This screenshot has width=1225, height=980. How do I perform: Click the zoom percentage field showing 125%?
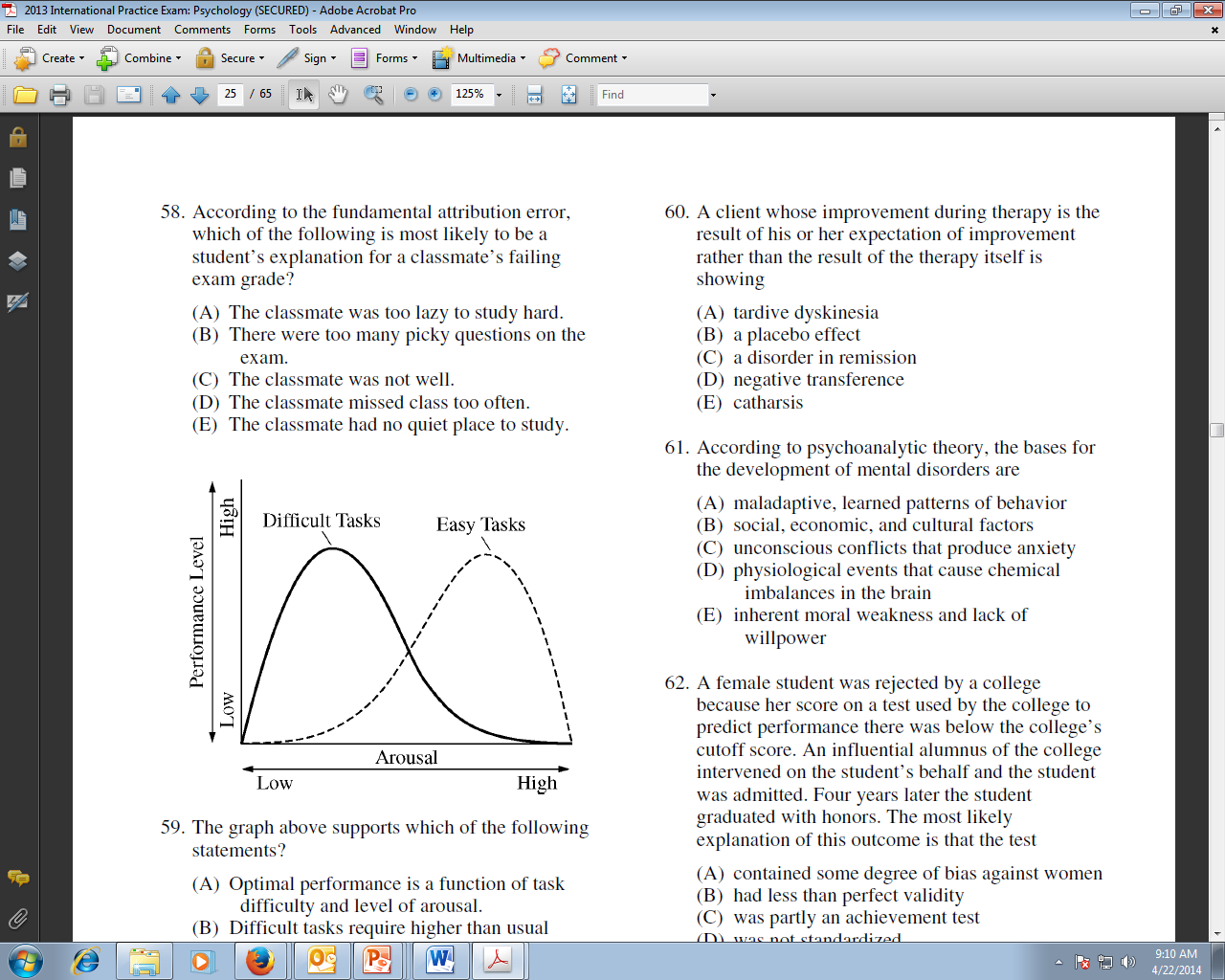click(x=471, y=94)
